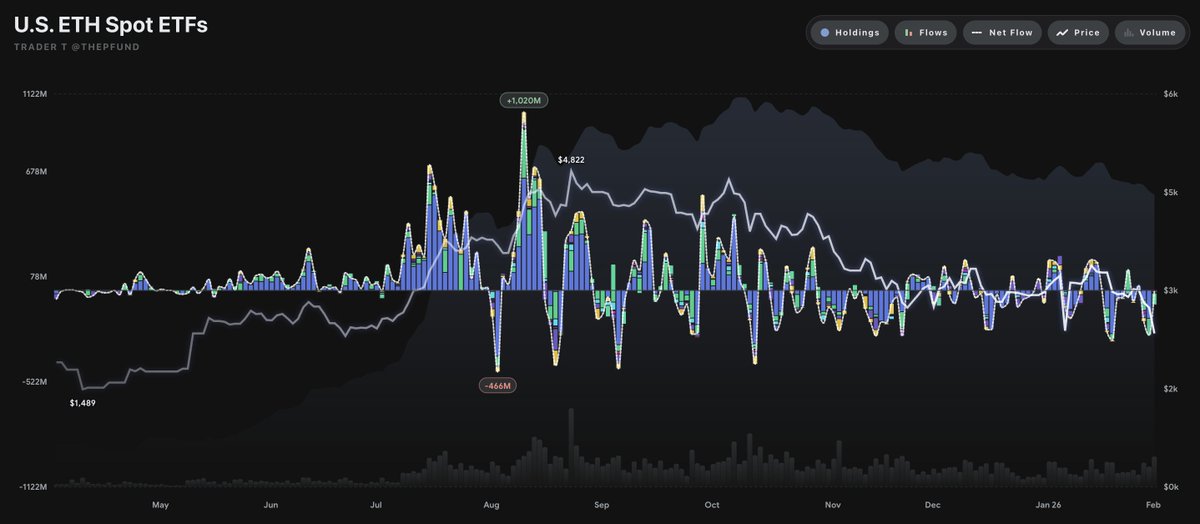The height and width of the screenshot is (524, 1200).
Task: Click the $4,822 price high annotation
Action: point(571,160)
